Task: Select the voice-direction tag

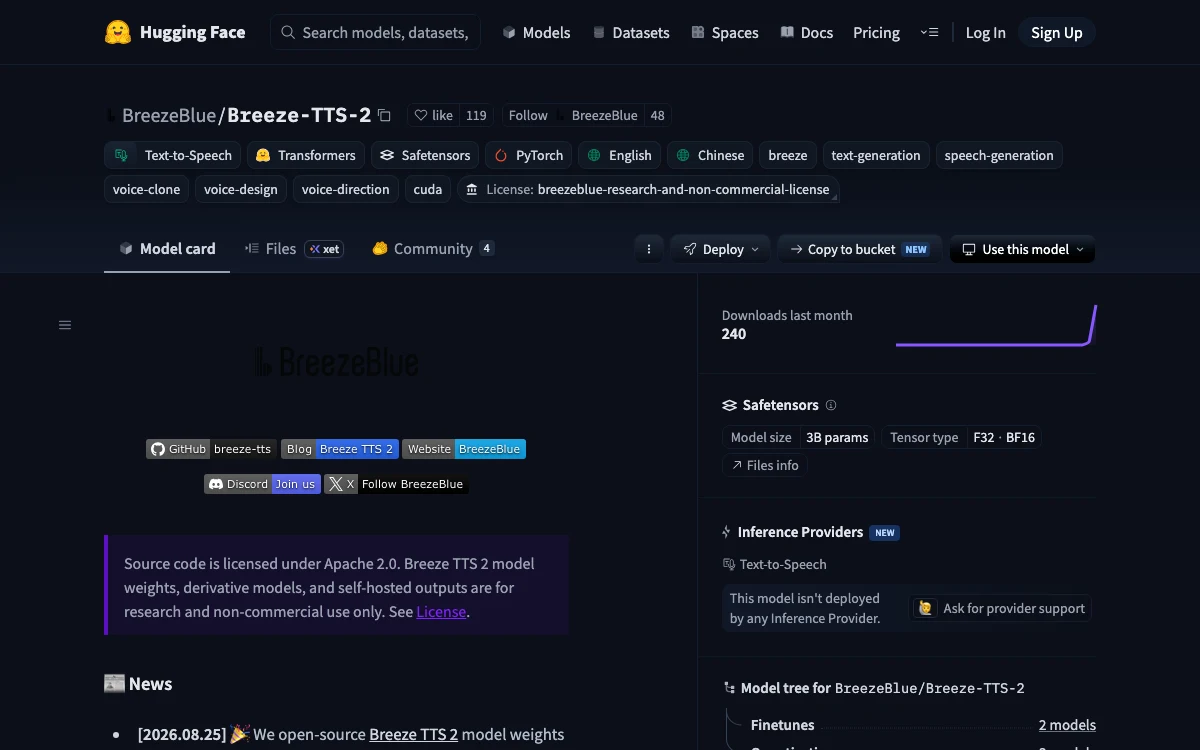Action: [346, 189]
